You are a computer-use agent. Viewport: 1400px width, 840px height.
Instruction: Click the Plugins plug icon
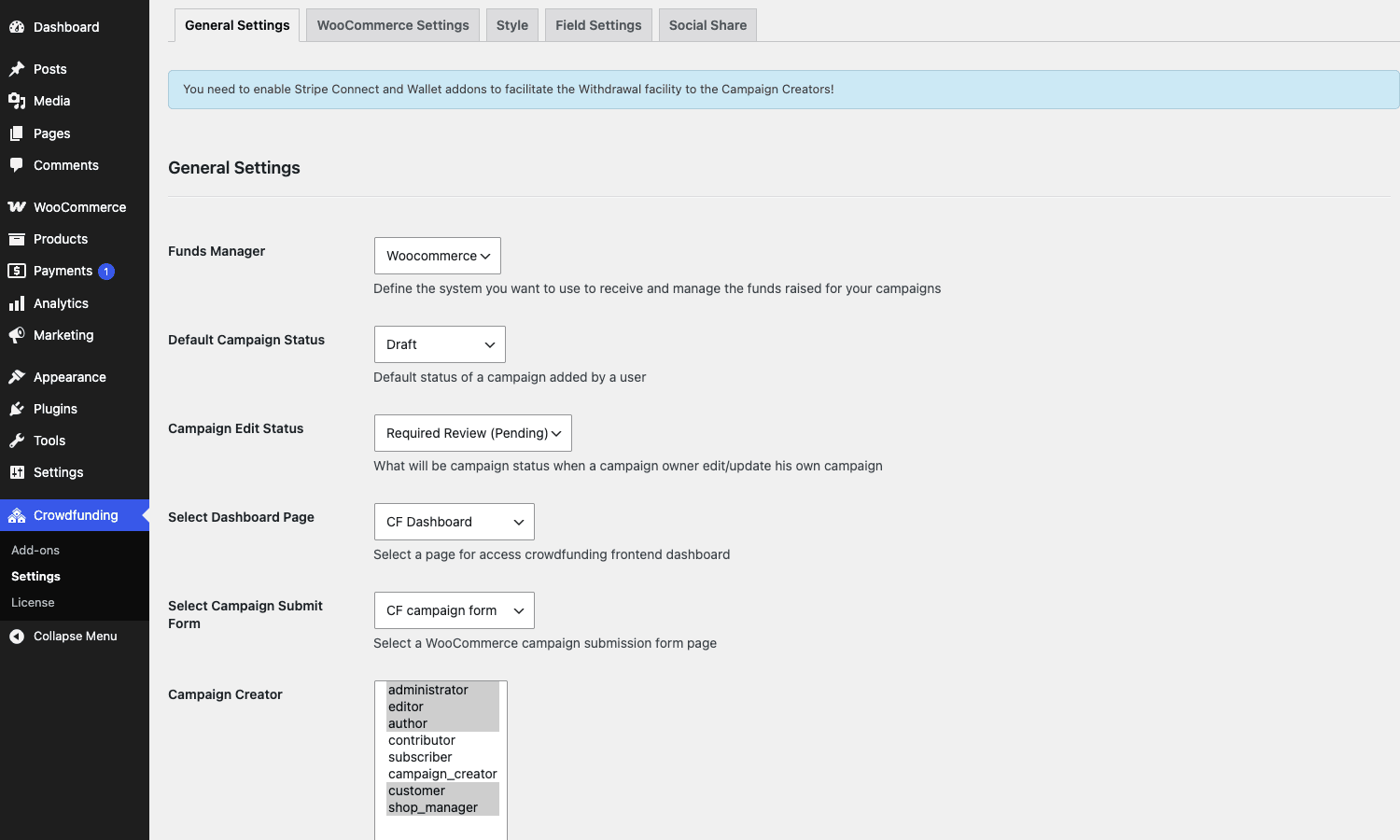coord(17,409)
